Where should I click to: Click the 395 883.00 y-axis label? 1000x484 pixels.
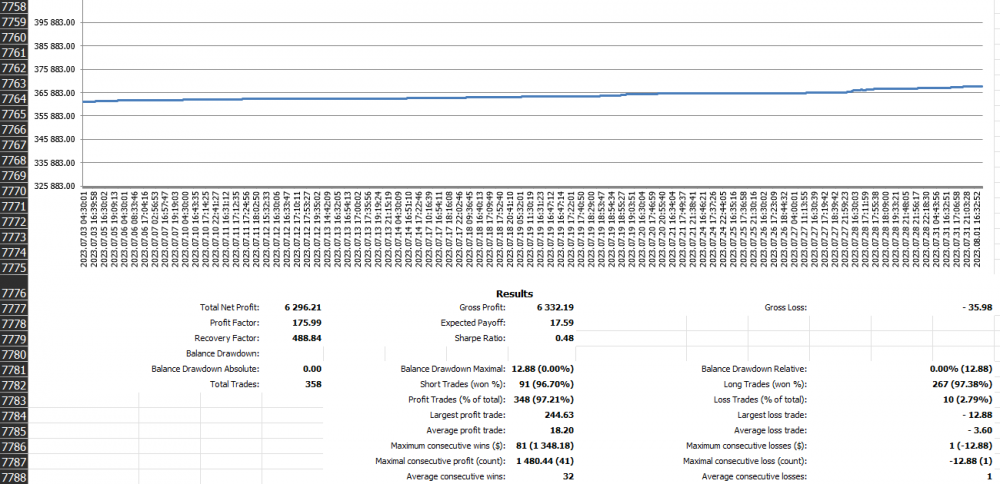[x=55, y=22]
